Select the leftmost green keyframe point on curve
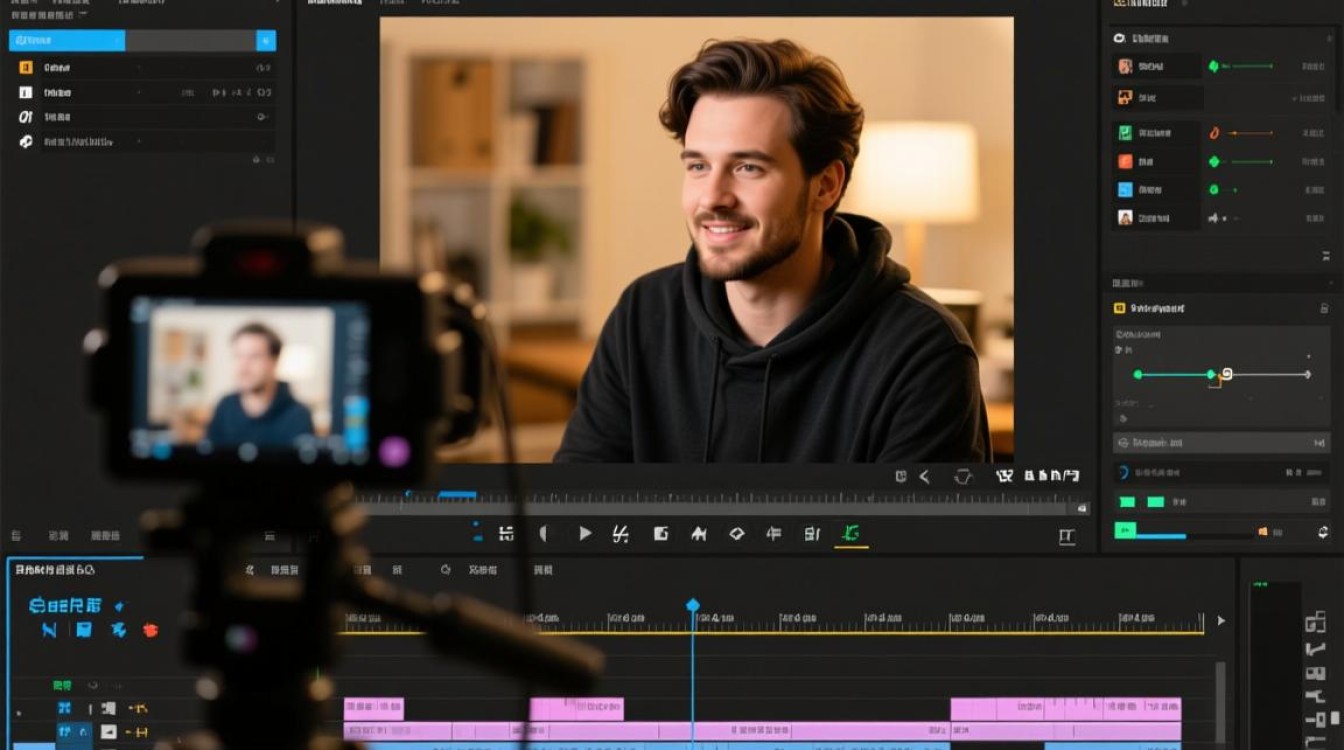 click(x=1137, y=375)
